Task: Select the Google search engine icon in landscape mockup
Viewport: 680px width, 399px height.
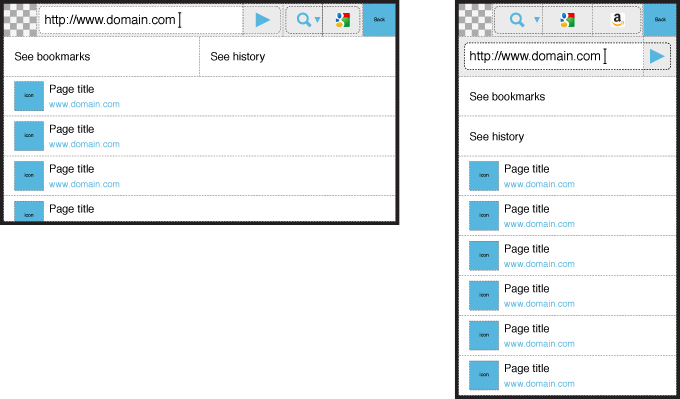Action: [342, 20]
